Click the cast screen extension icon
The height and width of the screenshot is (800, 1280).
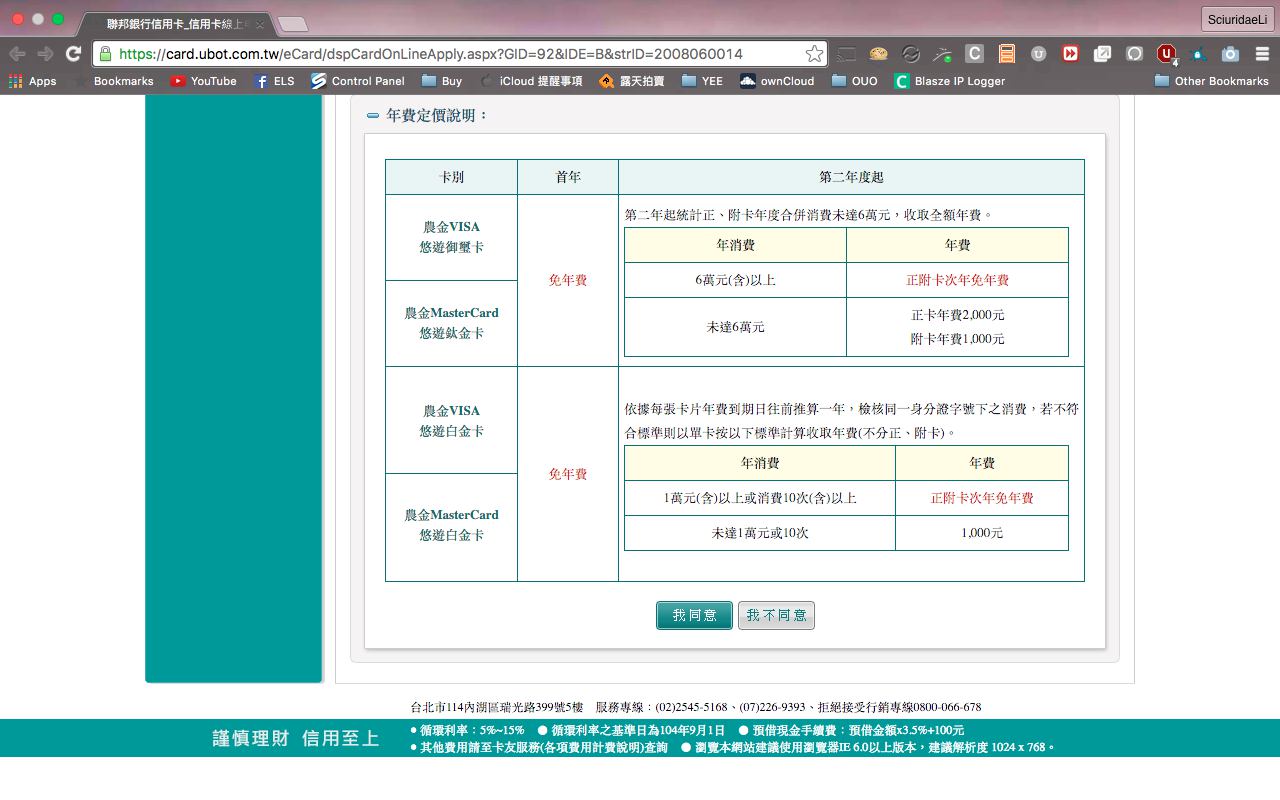[847, 54]
